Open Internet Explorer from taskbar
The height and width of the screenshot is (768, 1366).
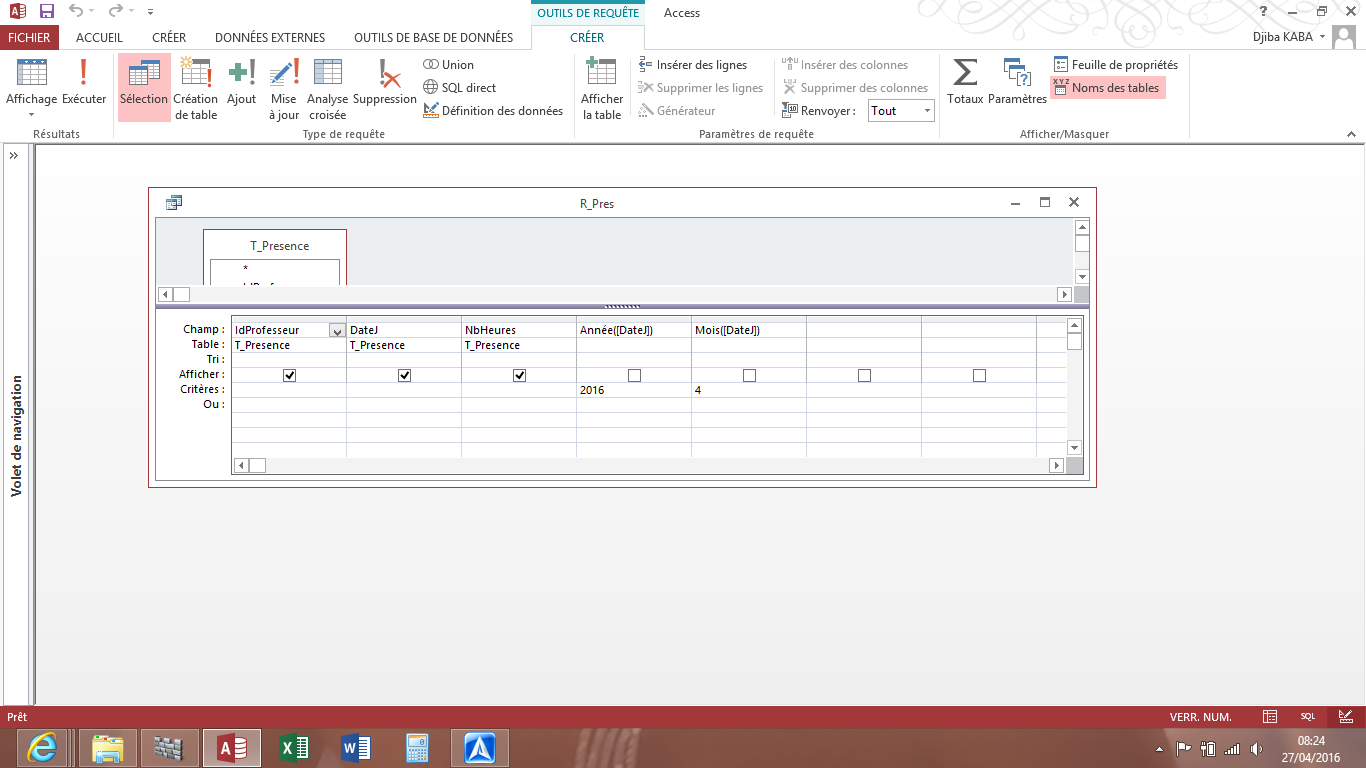click(x=41, y=748)
